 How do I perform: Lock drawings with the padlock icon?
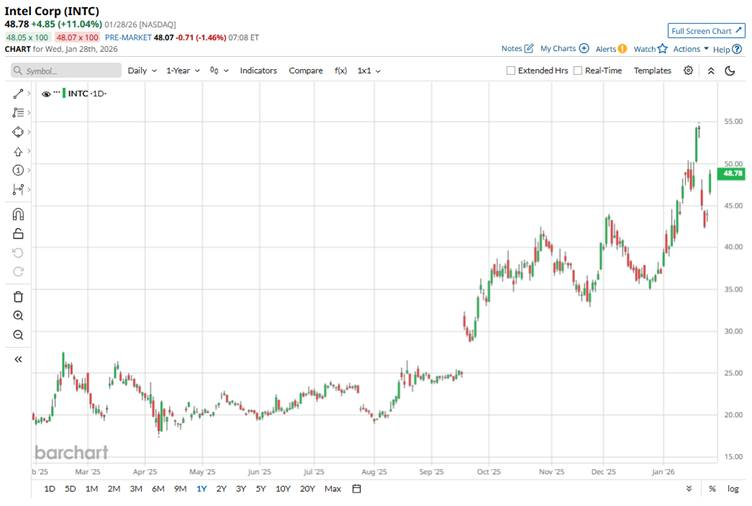(18, 234)
